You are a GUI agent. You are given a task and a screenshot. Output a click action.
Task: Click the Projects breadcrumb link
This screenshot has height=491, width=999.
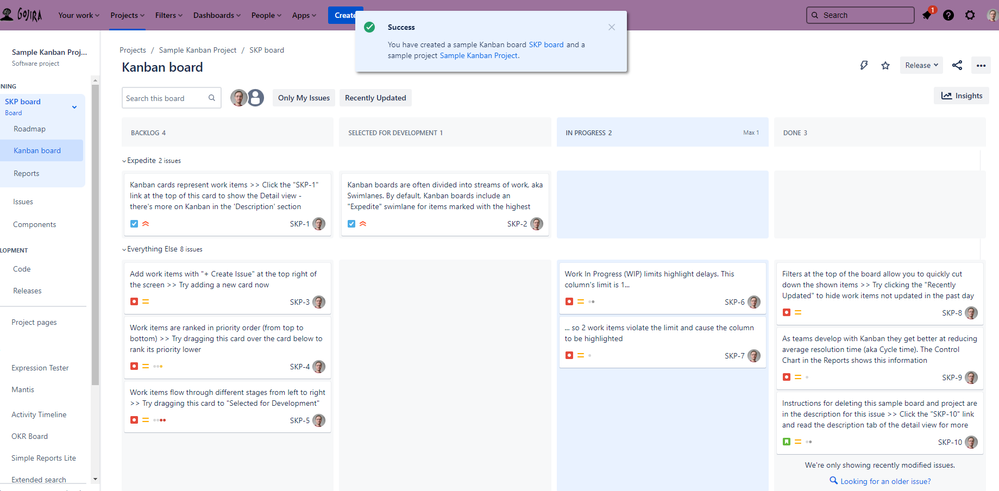pos(133,50)
